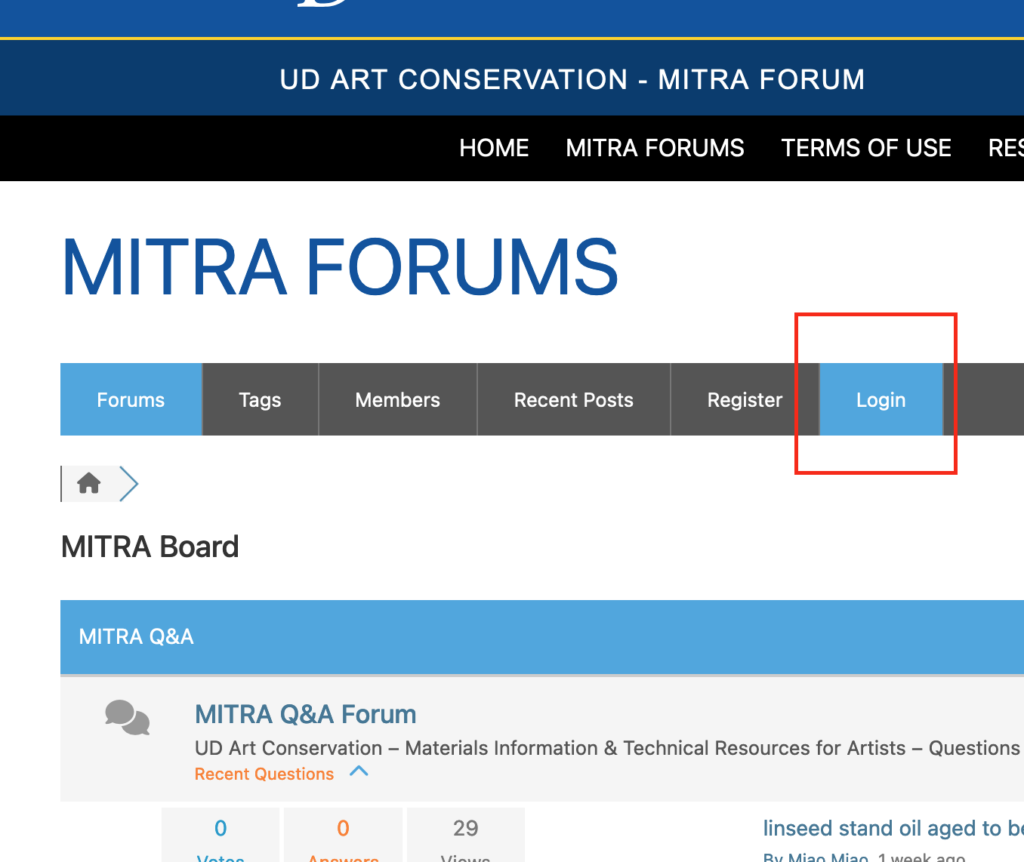Open MITRA FORUMS in the black navigation bar
The width and height of the screenshot is (1024, 862).
coord(655,148)
